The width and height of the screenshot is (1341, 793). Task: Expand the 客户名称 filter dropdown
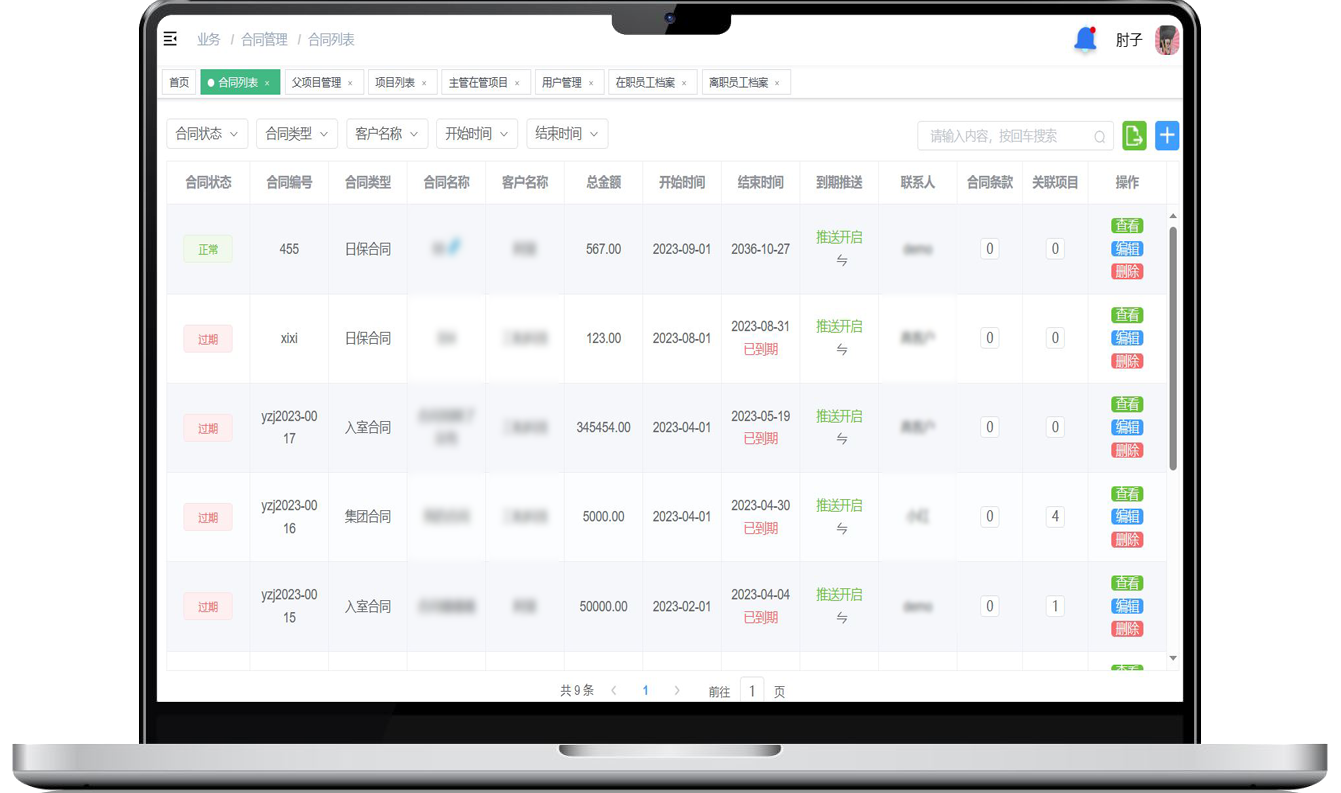387,134
